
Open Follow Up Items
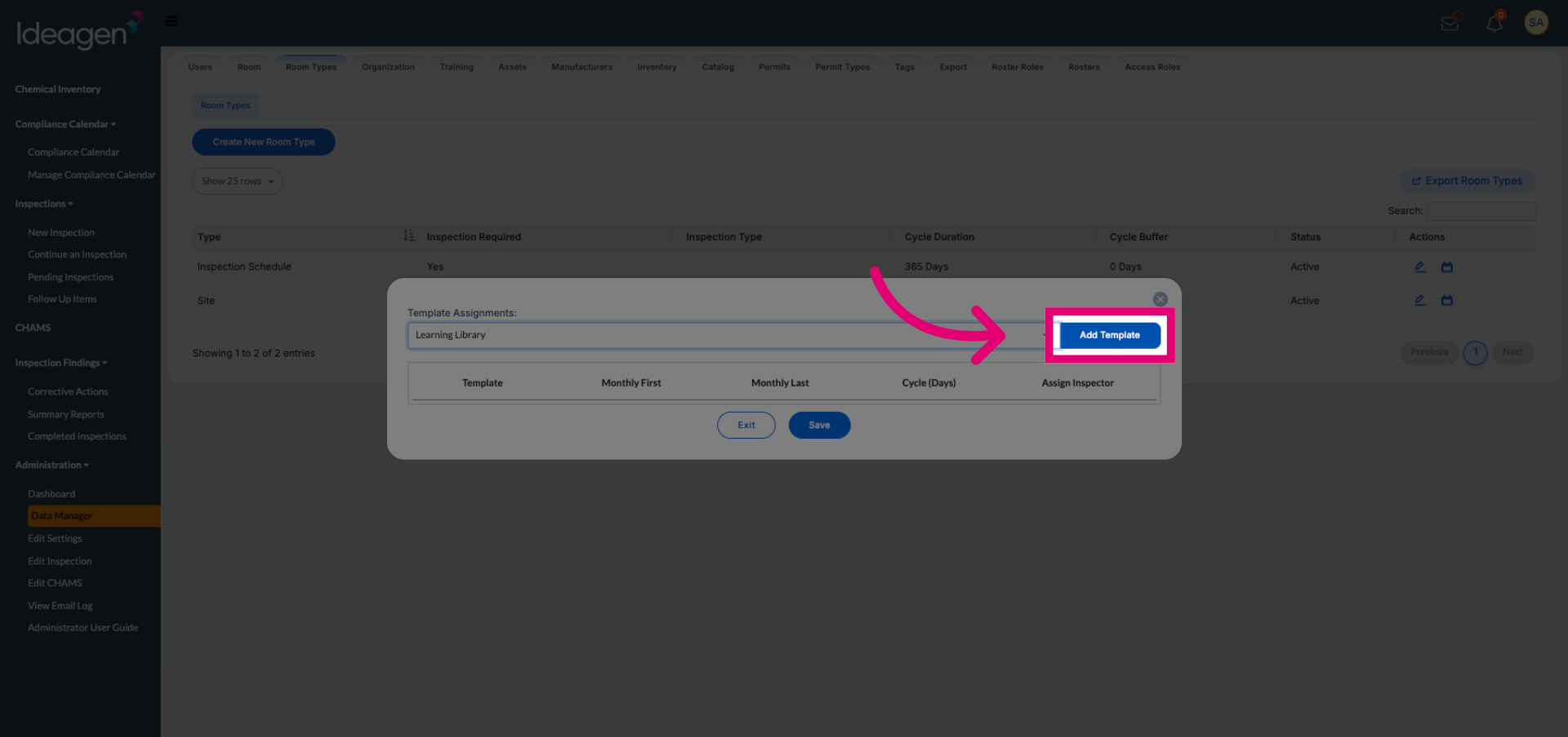point(62,299)
